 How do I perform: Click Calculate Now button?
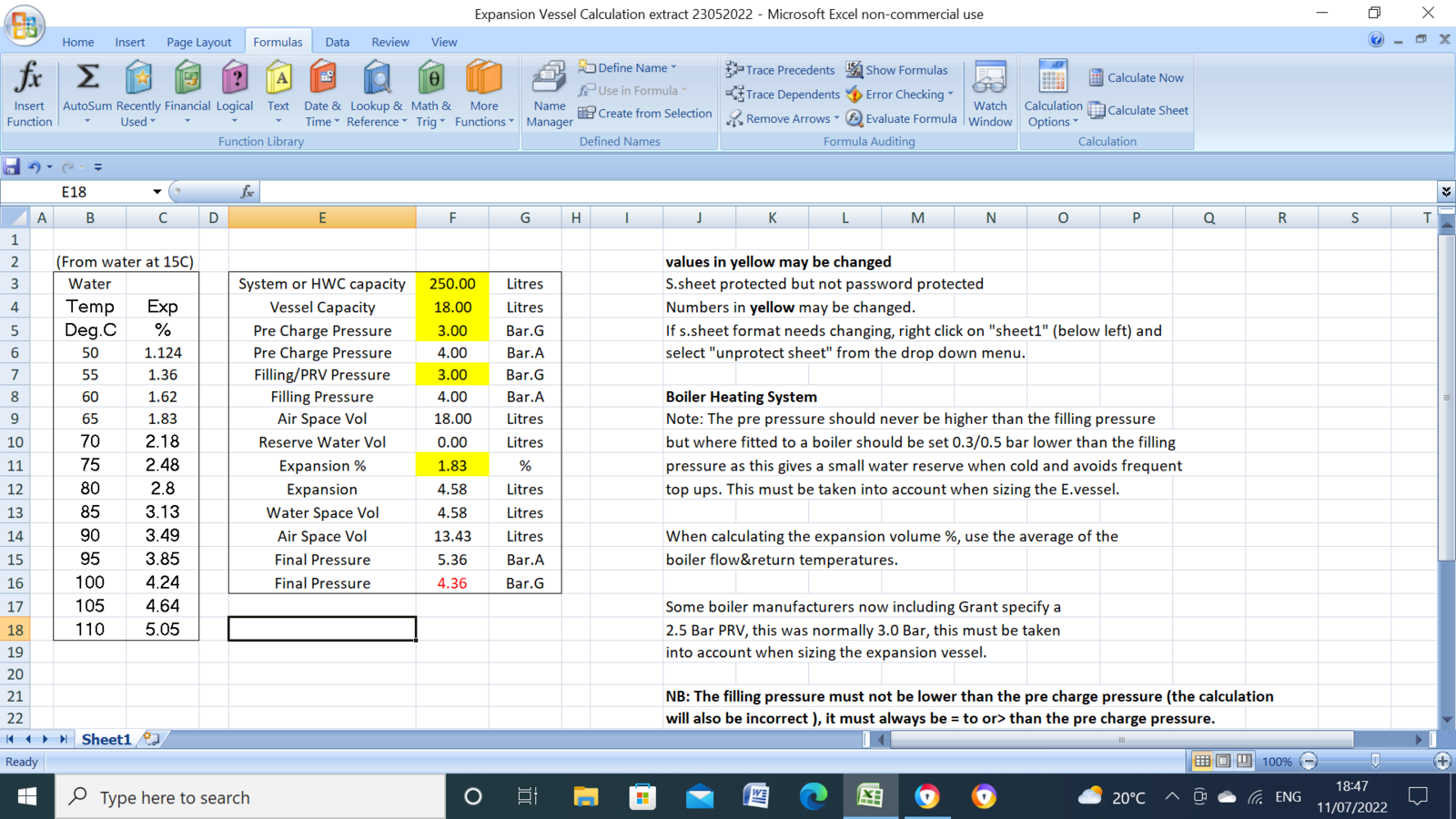[x=1137, y=77]
